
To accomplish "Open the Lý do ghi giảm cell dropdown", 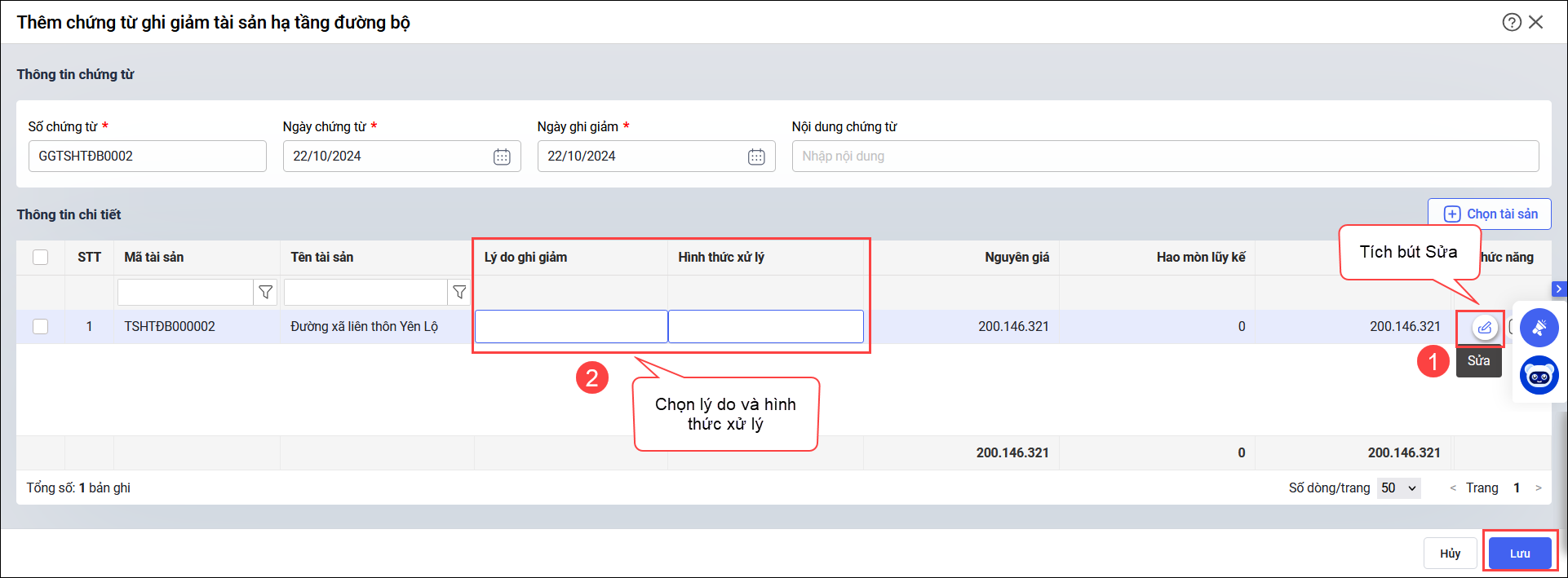I will tap(571, 326).
